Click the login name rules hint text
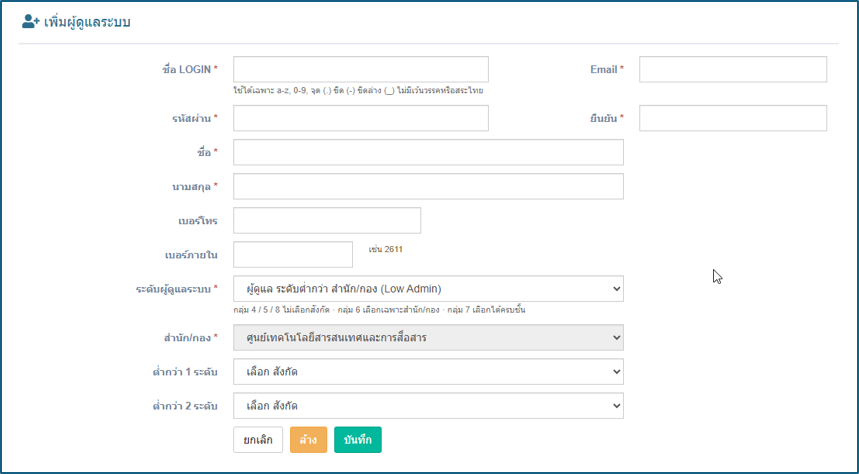This screenshot has width=859, height=474. tap(358, 90)
